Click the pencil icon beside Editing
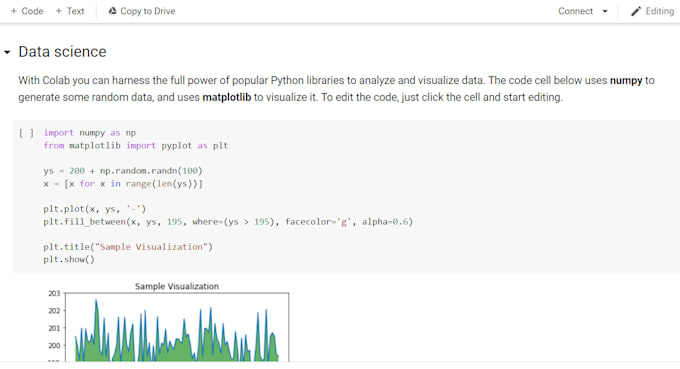The height and width of the screenshot is (369, 680). pos(636,11)
